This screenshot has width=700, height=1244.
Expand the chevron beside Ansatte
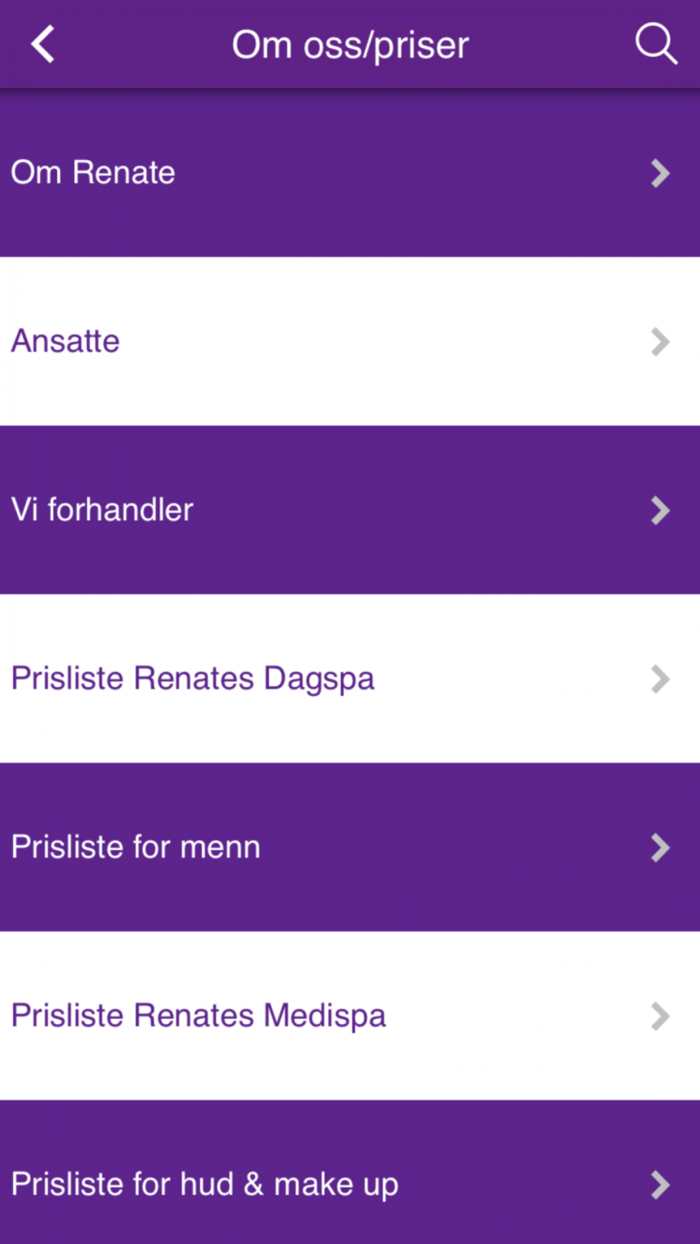pyautogui.click(x=661, y=342)
